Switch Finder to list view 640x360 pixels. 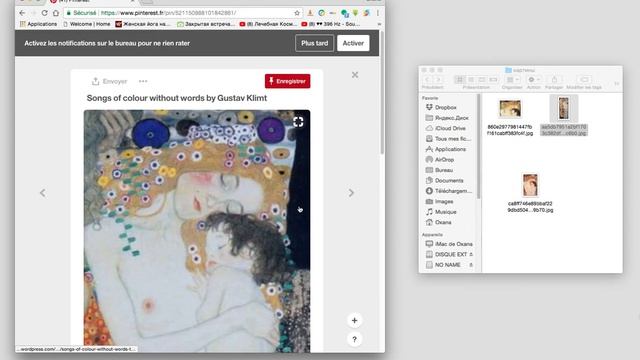click(471, 80)
